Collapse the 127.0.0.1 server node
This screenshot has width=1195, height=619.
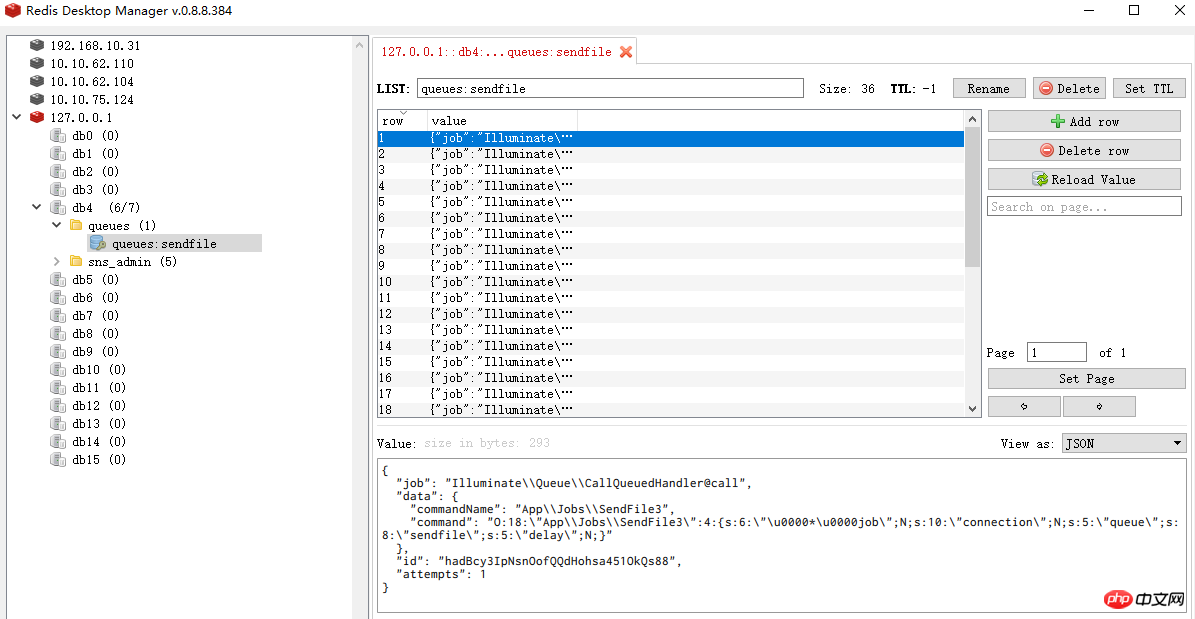pos(17,117)
